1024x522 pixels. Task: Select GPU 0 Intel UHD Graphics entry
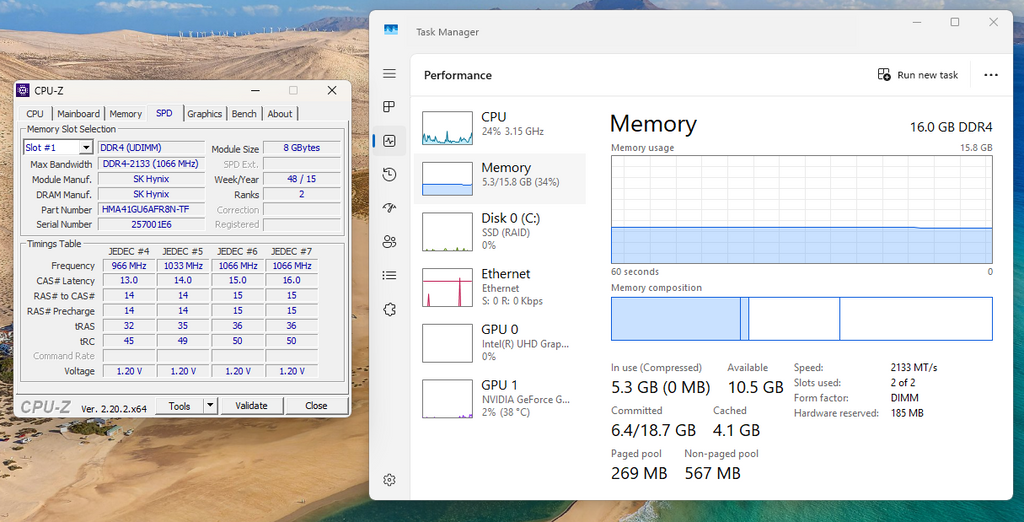pos(500,342)
